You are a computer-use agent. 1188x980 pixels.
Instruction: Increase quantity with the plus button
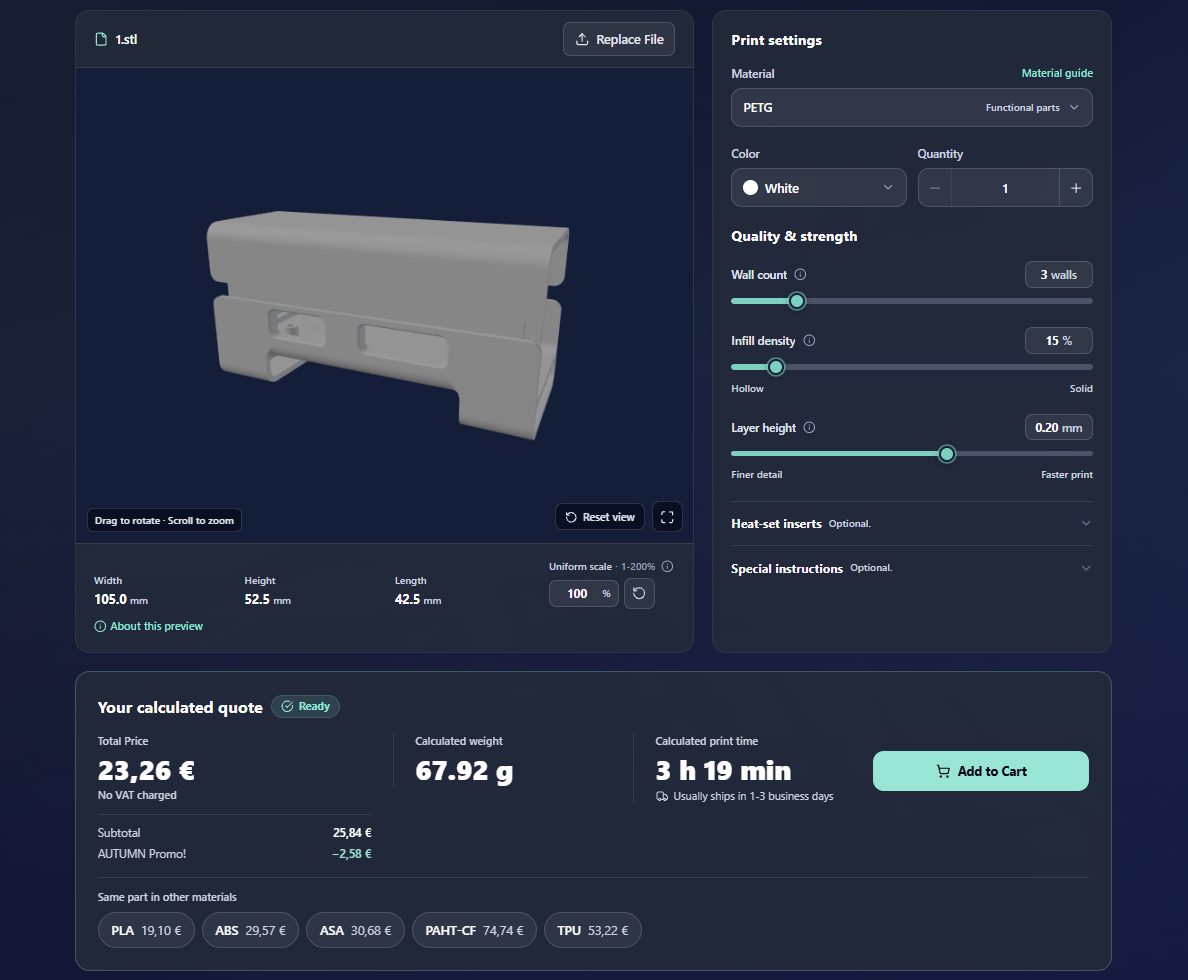[x=1076, y=188]
